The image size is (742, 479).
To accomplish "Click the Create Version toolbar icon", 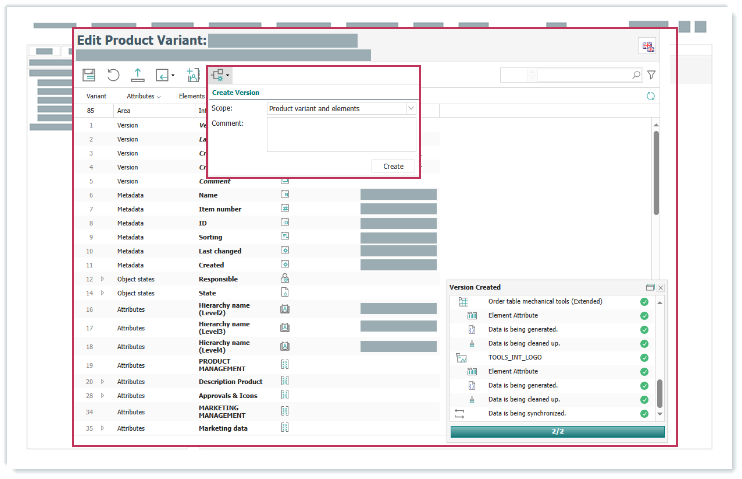I will (x=218, y=75).
